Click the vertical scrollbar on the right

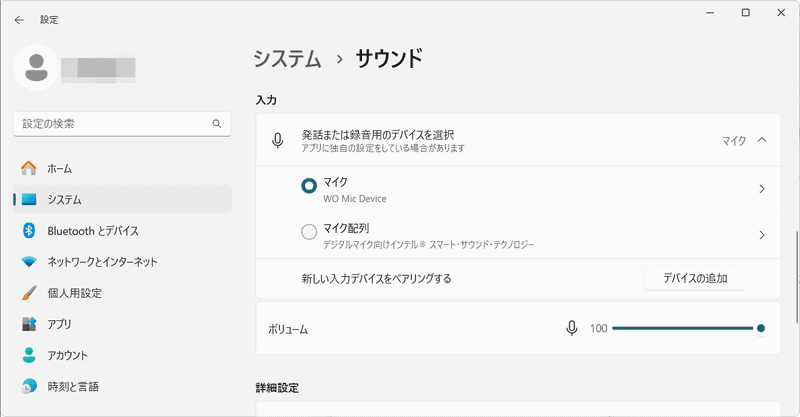point(796,277)
